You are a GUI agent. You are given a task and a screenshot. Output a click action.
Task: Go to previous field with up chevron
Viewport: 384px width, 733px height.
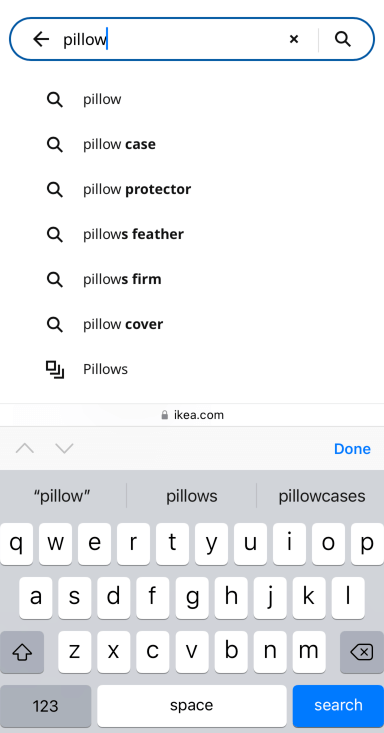[x=25, y=449]
